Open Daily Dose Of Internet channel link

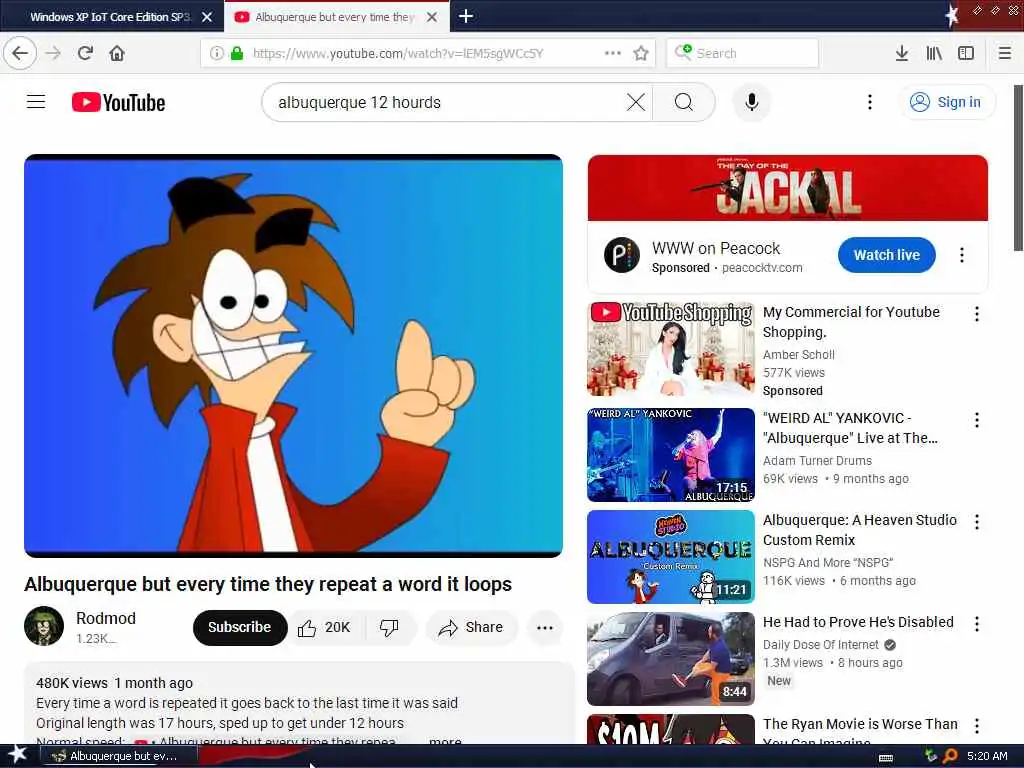pos(821,645)
